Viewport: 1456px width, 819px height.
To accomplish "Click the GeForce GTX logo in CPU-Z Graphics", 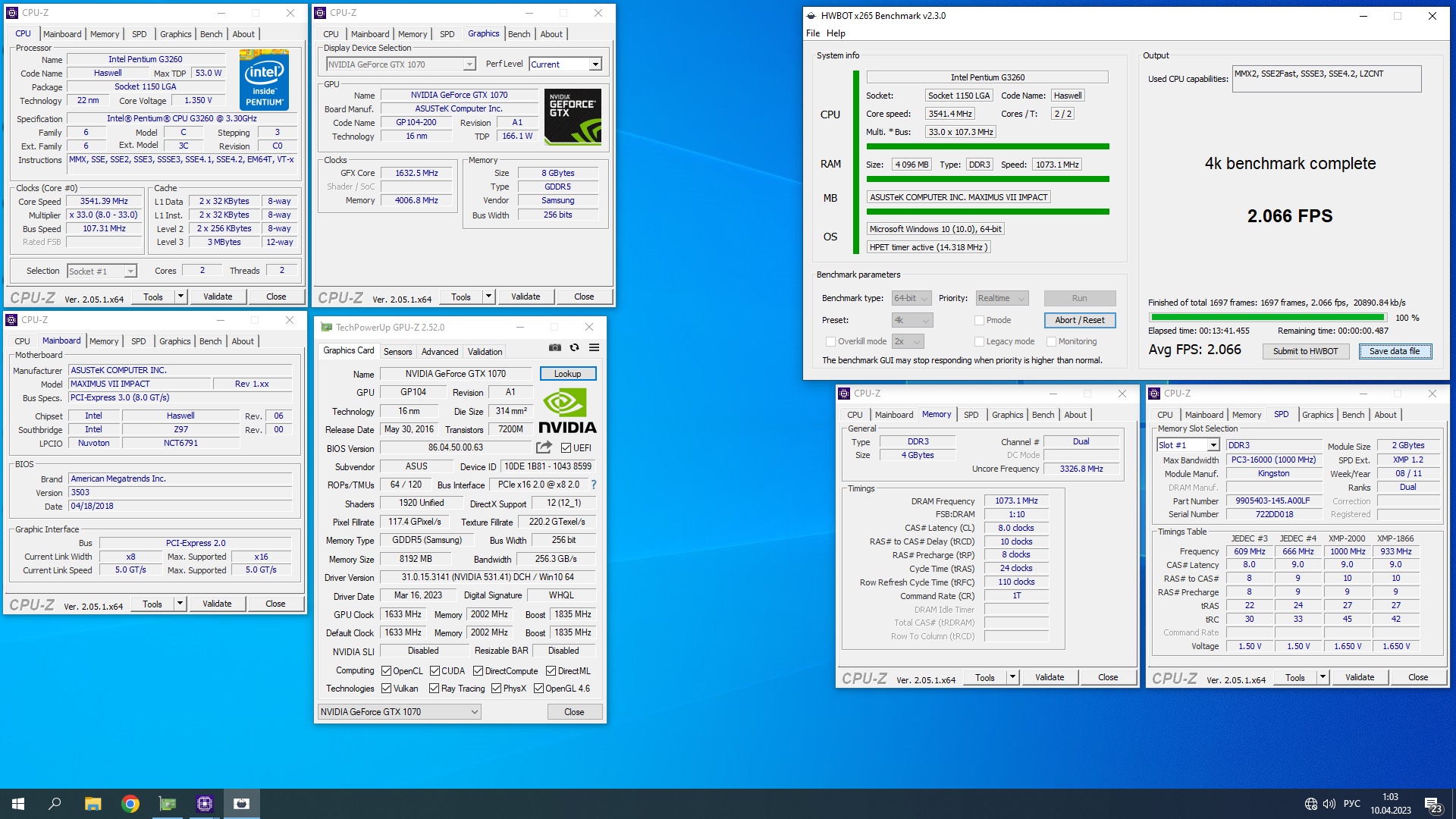I will 573,116.
